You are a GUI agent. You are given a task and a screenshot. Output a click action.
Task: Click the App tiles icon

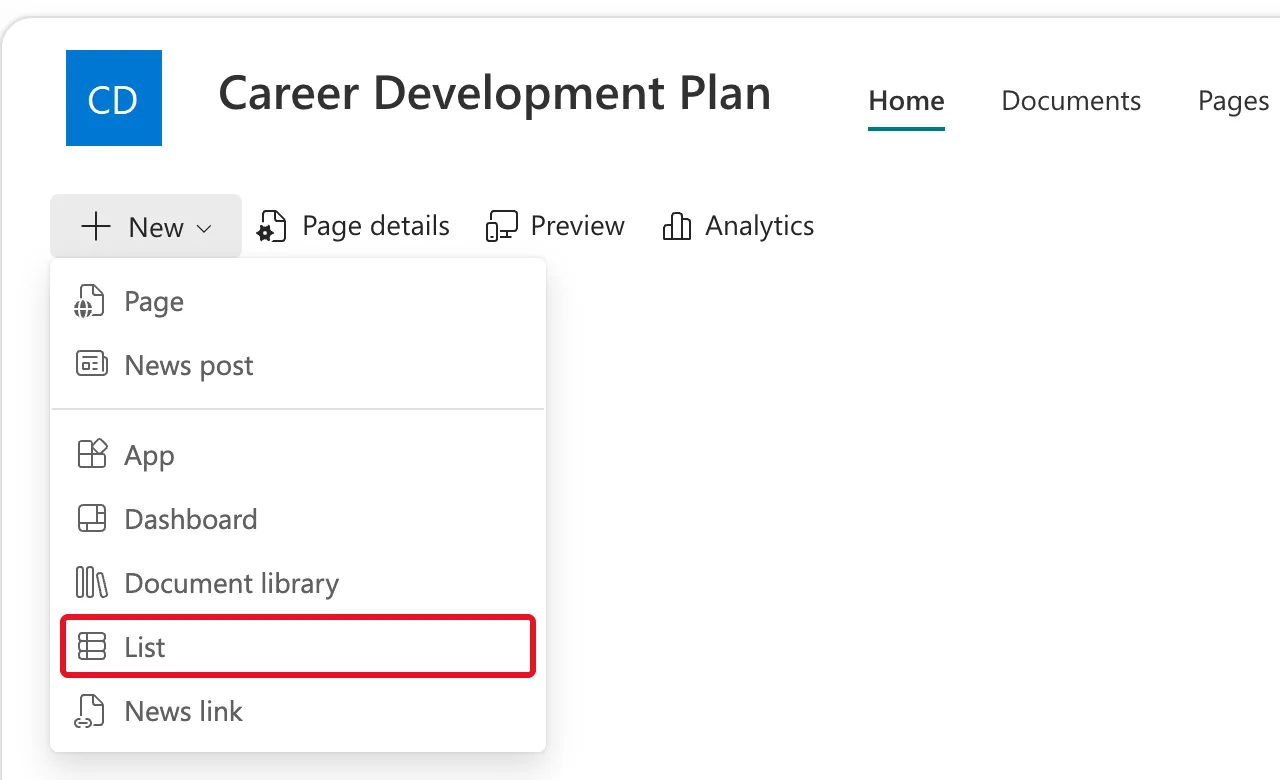click(x=92, y=454)
